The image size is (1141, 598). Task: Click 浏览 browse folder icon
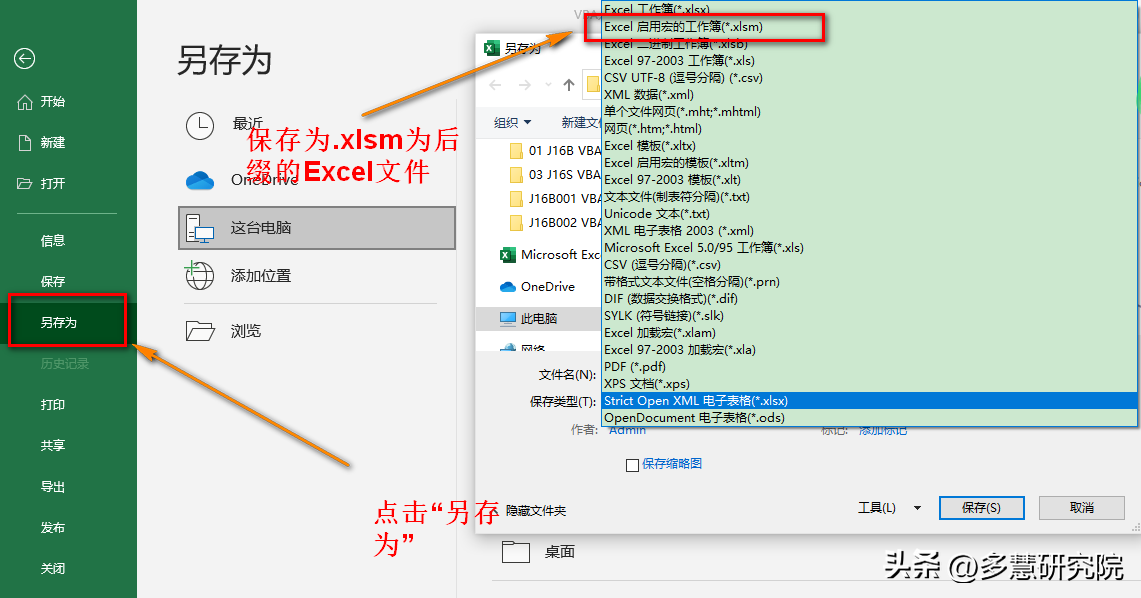tap(200, 331)
